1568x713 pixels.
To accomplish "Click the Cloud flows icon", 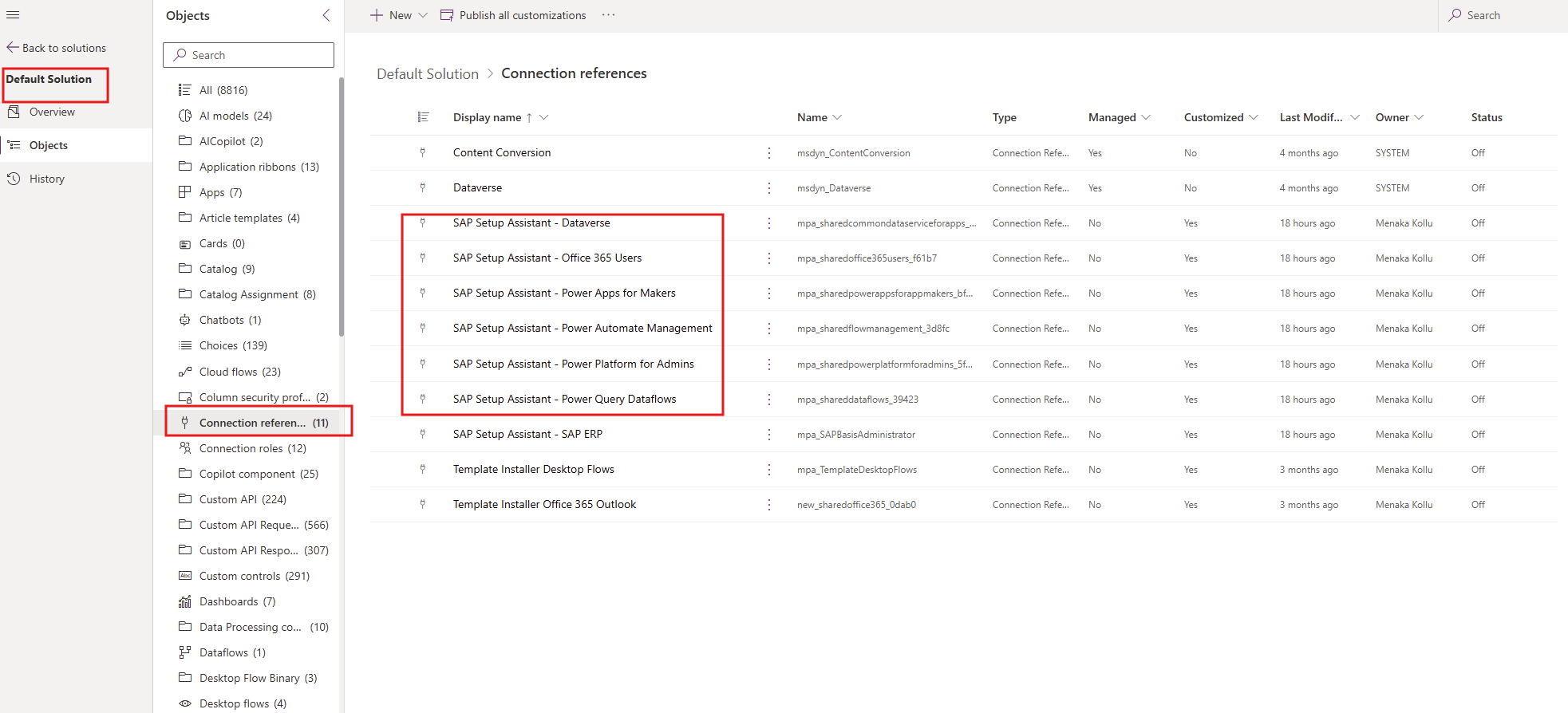I will click(185, 372).
